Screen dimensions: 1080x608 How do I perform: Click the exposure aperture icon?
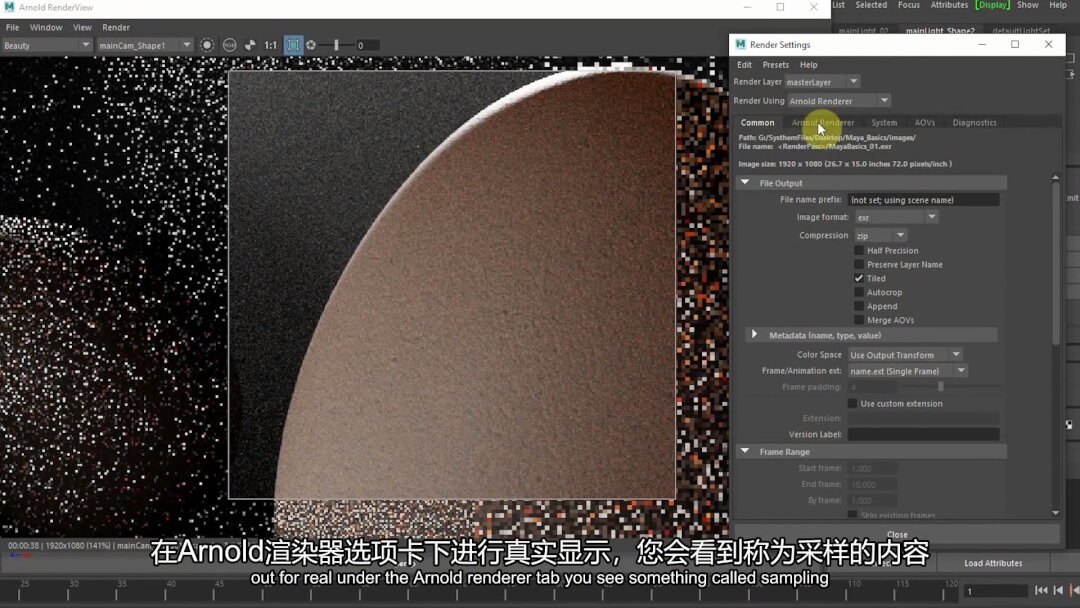click(311, 45)
